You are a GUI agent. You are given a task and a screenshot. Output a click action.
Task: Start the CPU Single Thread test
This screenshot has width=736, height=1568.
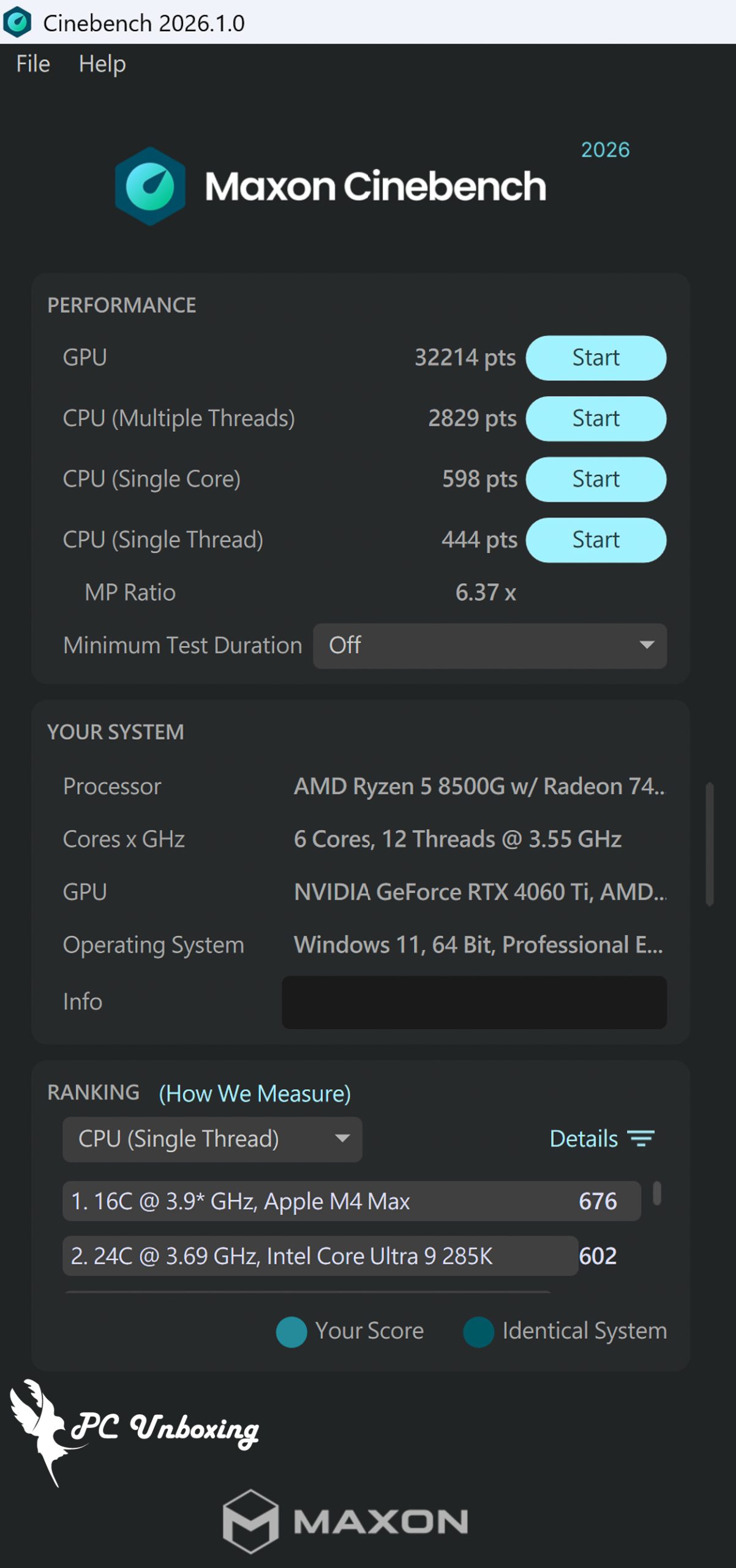point(596,540)
